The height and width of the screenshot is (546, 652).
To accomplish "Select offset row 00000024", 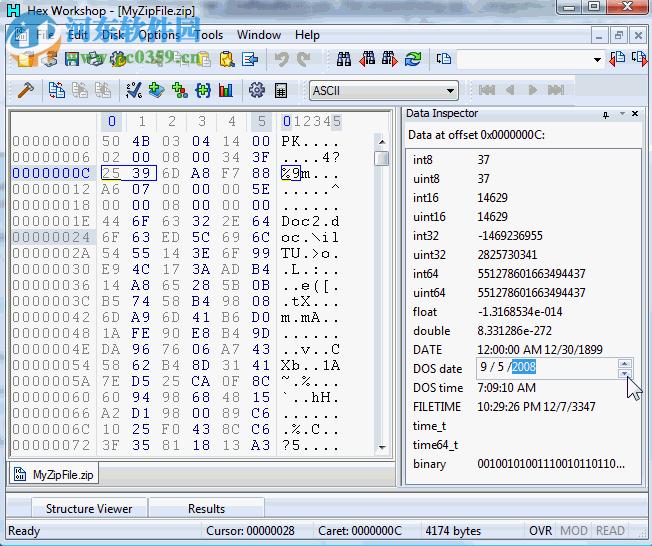I will (x=51, y=237).
